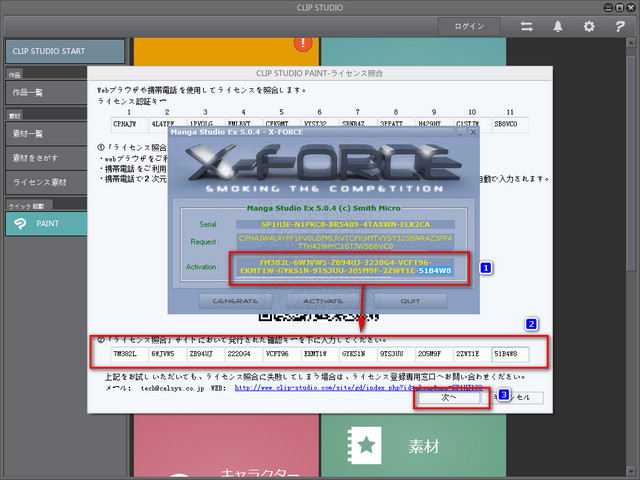Click the teal tile at top right

(413, 51)
